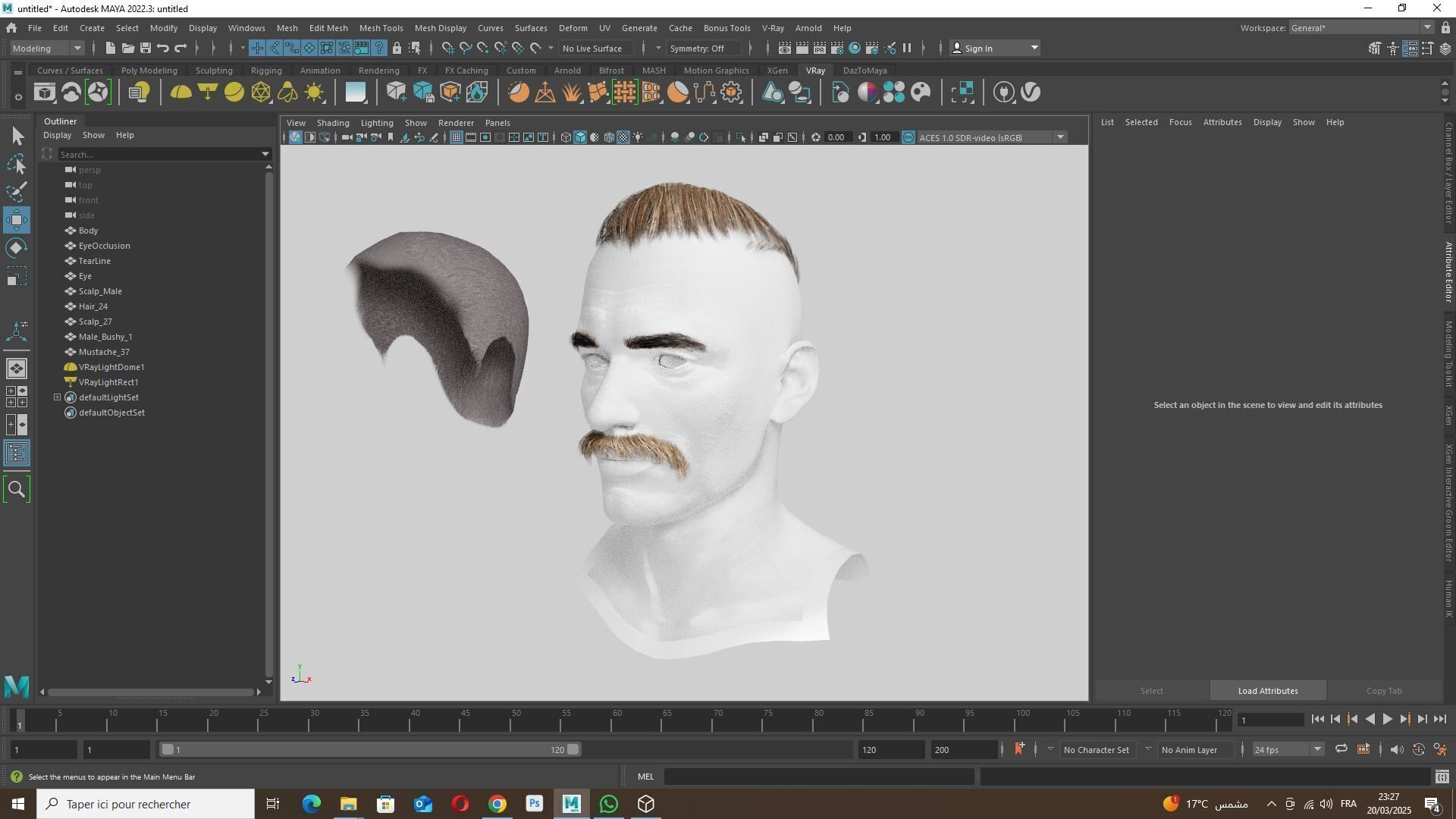This screenshot has width=1456, height=819.
Task: Click the V-Ray logo shelf icon
Action: (x=1031, y=93)
